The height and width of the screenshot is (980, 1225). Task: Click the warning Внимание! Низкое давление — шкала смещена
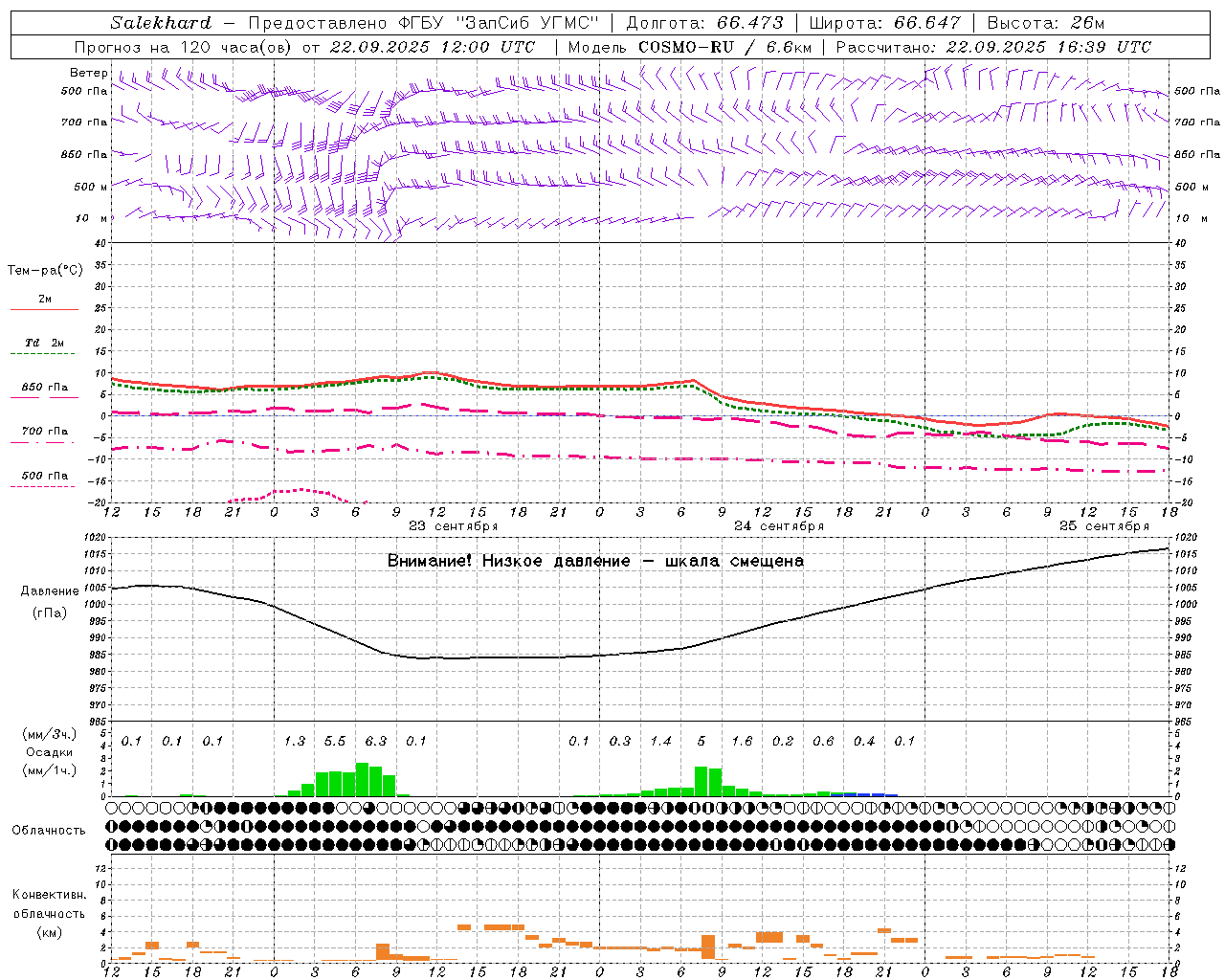coord(595,561)
